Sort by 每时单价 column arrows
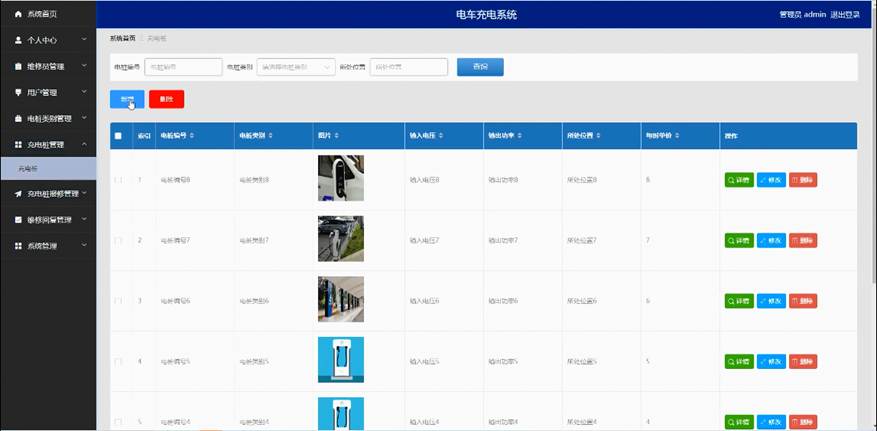 (x=677, y=135)
